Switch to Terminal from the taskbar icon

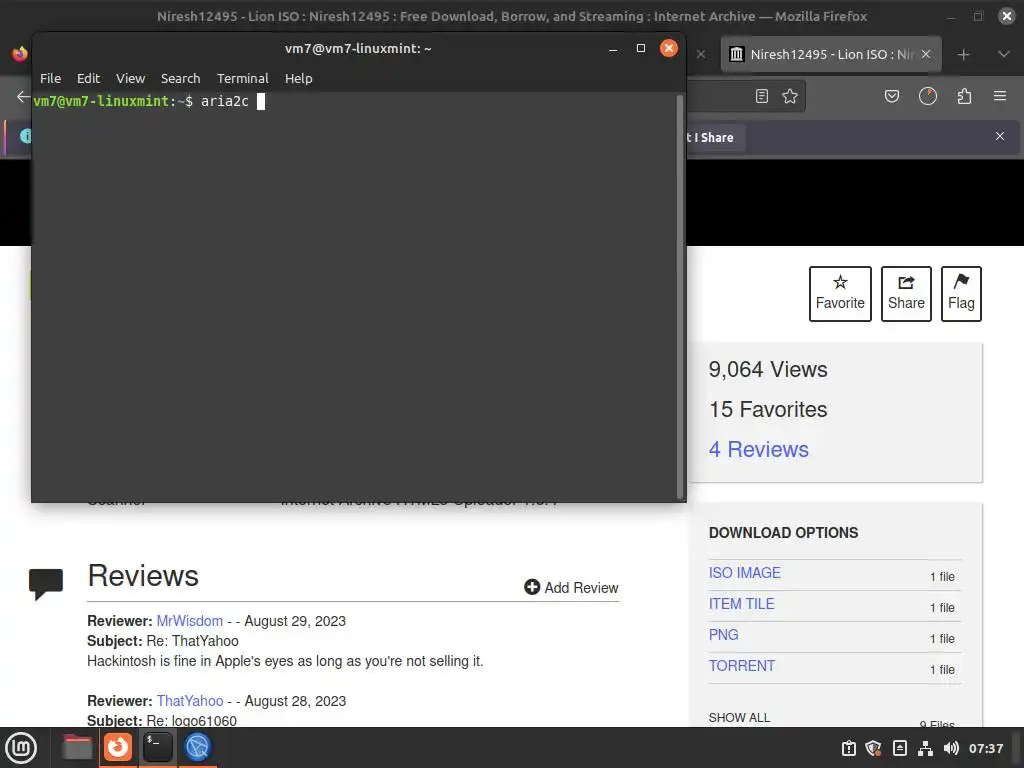(157, 747)
